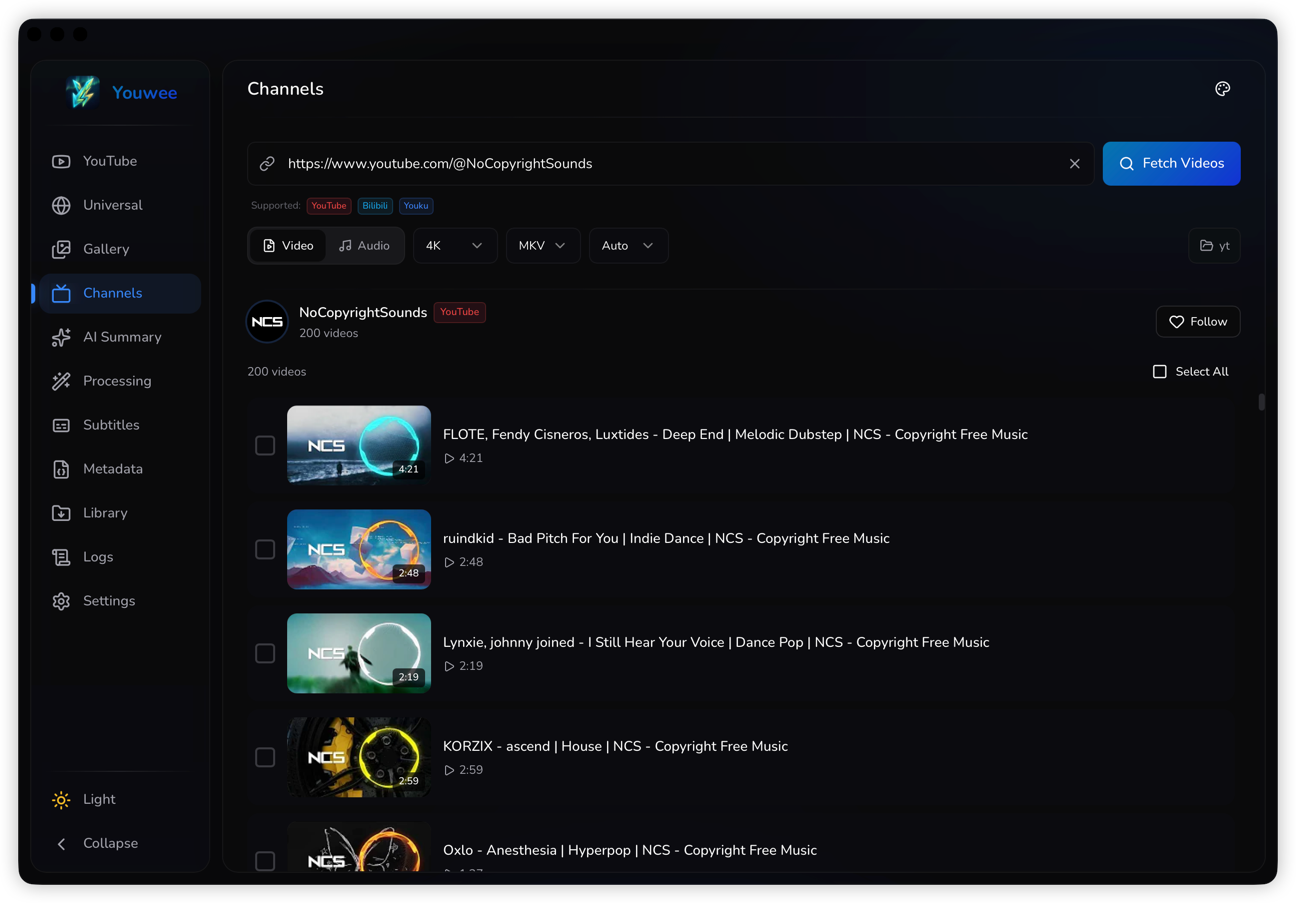Go to the Processing page

pos(121,381)
